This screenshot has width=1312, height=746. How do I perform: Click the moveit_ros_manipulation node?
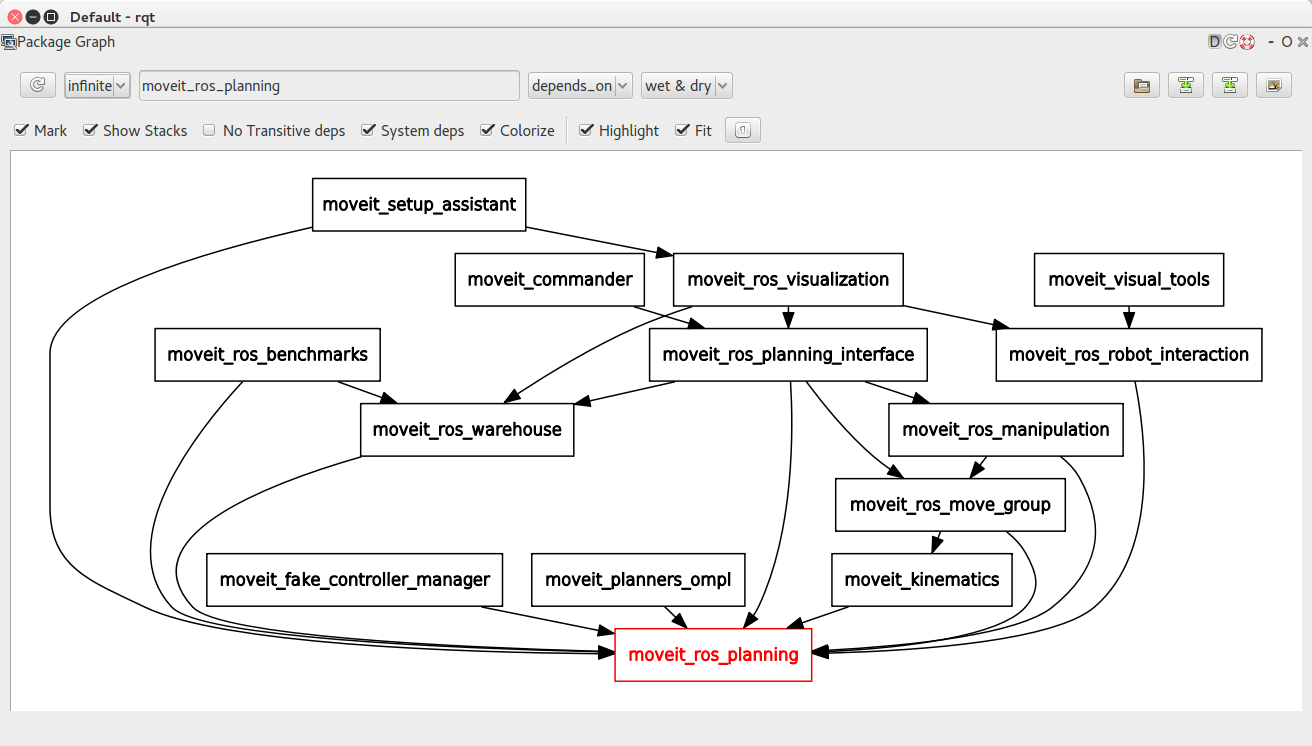pos(1006,430)
